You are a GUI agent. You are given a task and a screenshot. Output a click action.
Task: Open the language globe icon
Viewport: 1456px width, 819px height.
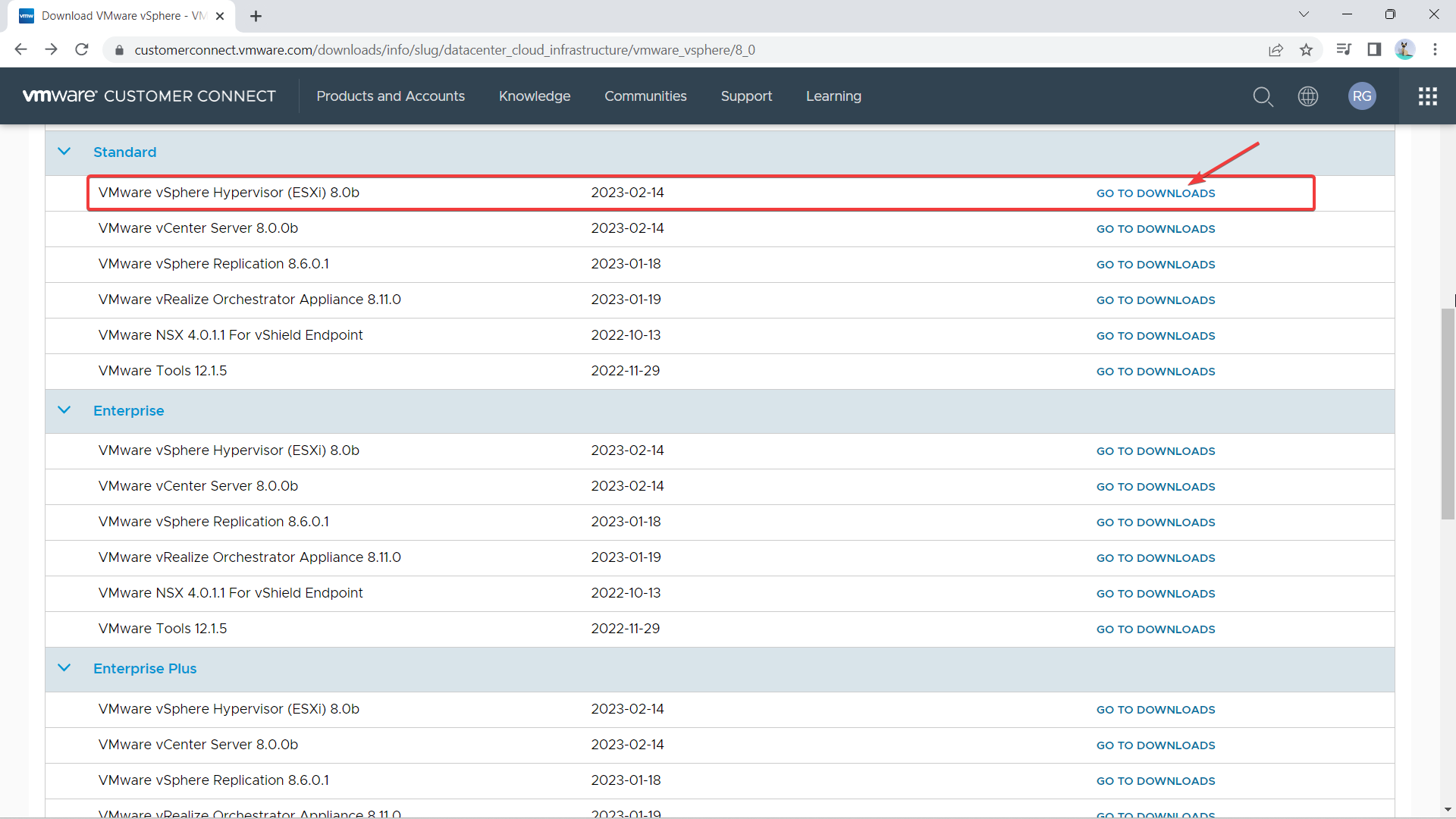click(x=1308, y=96)
